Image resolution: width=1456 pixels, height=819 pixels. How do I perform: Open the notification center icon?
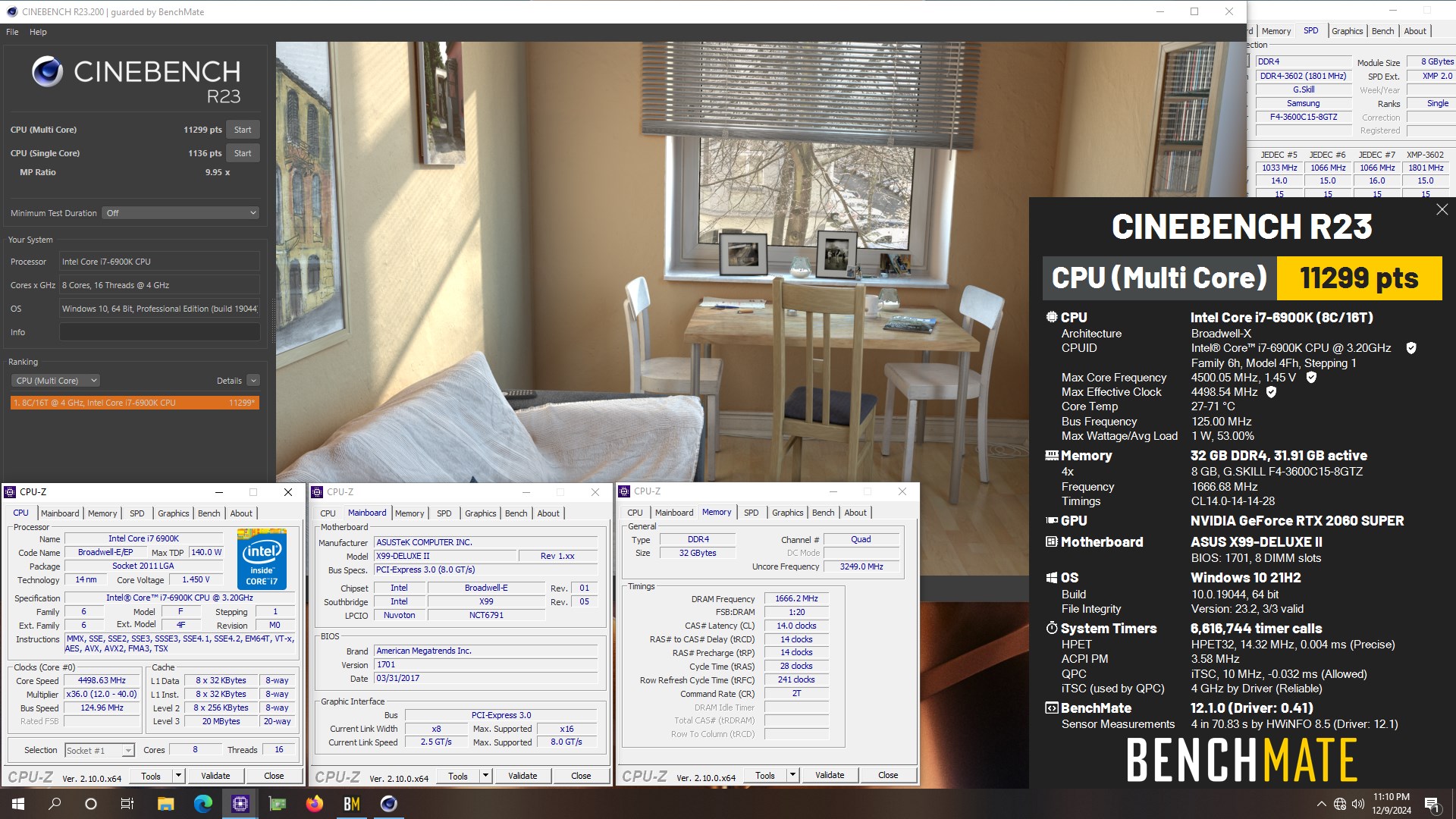[1432, 804]
